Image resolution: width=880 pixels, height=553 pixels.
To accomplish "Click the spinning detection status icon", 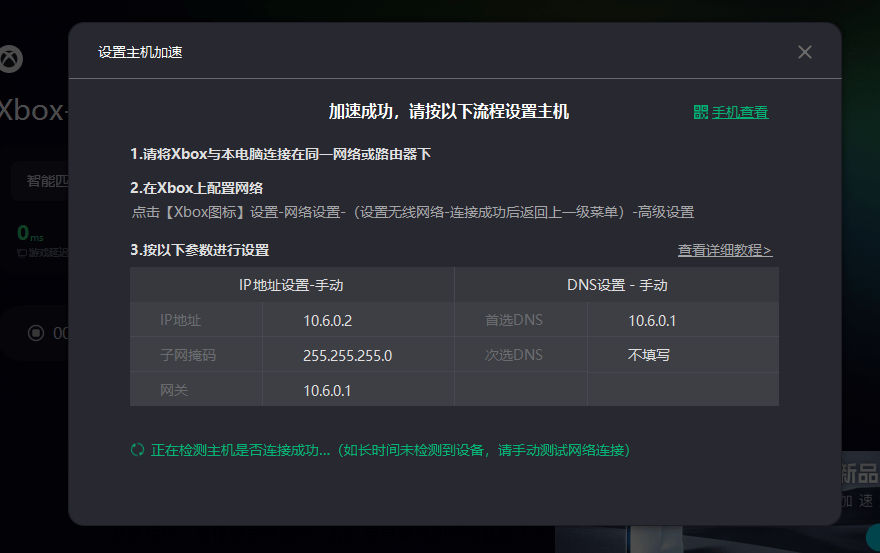I will (x=138, y=450).
